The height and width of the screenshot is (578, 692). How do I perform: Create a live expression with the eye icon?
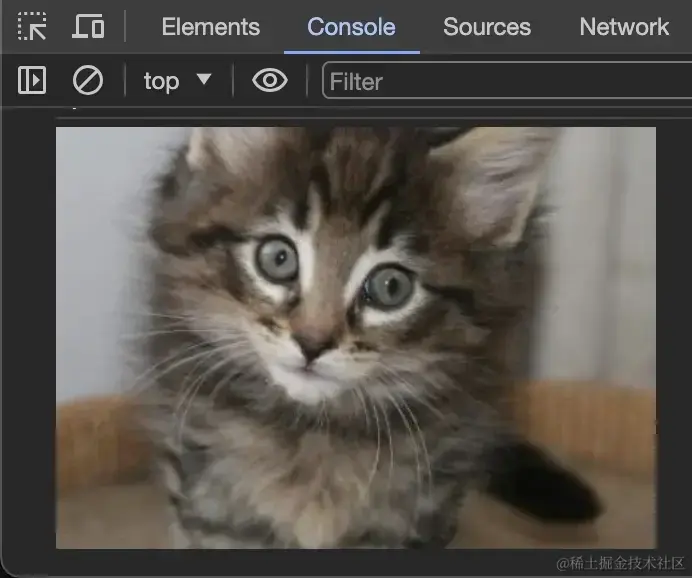click(270, 80)
